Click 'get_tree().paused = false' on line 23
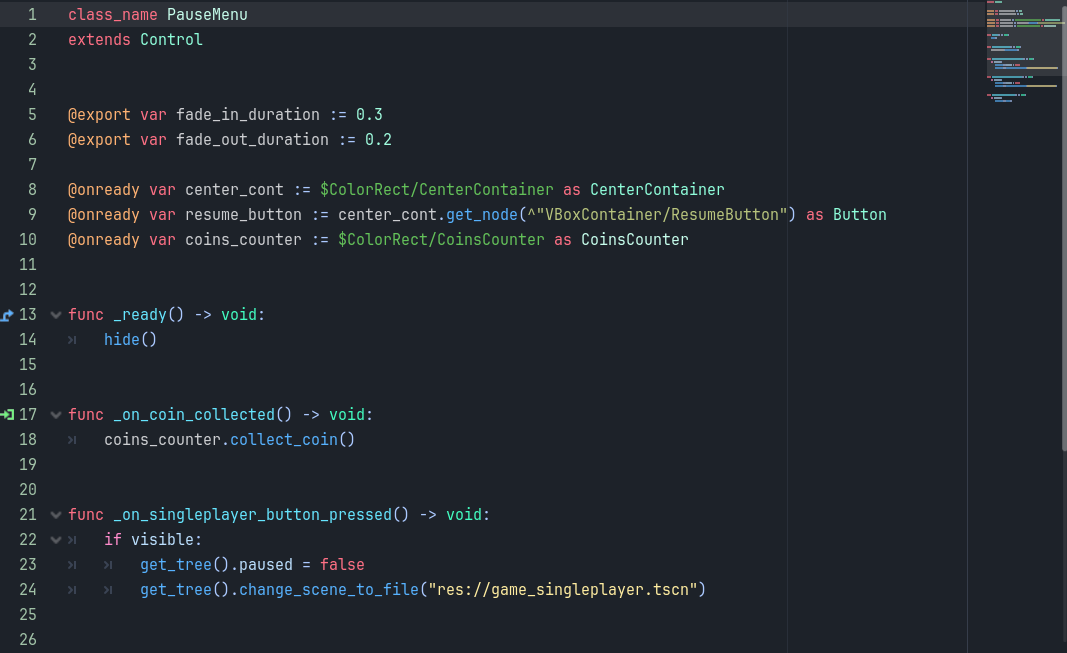This screenshot has width=1067, height=653. [x=250, y=564]
